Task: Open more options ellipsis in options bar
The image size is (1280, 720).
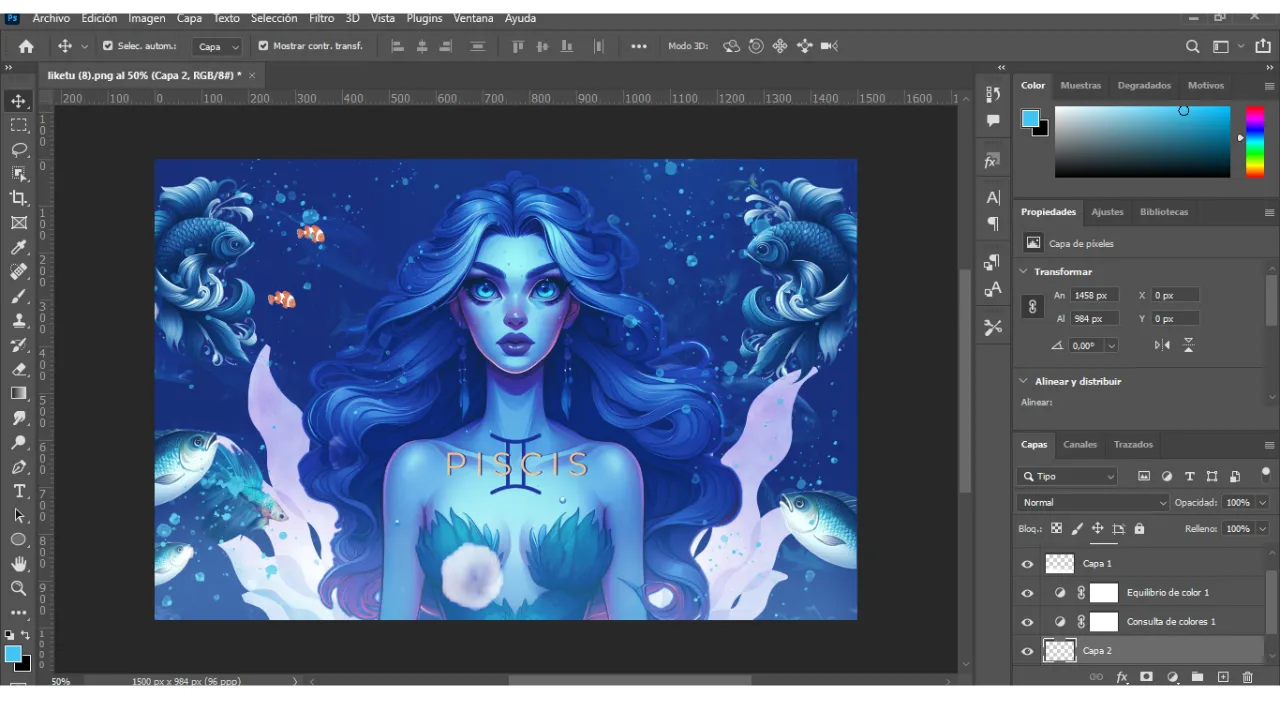Action: coord(639,46)
